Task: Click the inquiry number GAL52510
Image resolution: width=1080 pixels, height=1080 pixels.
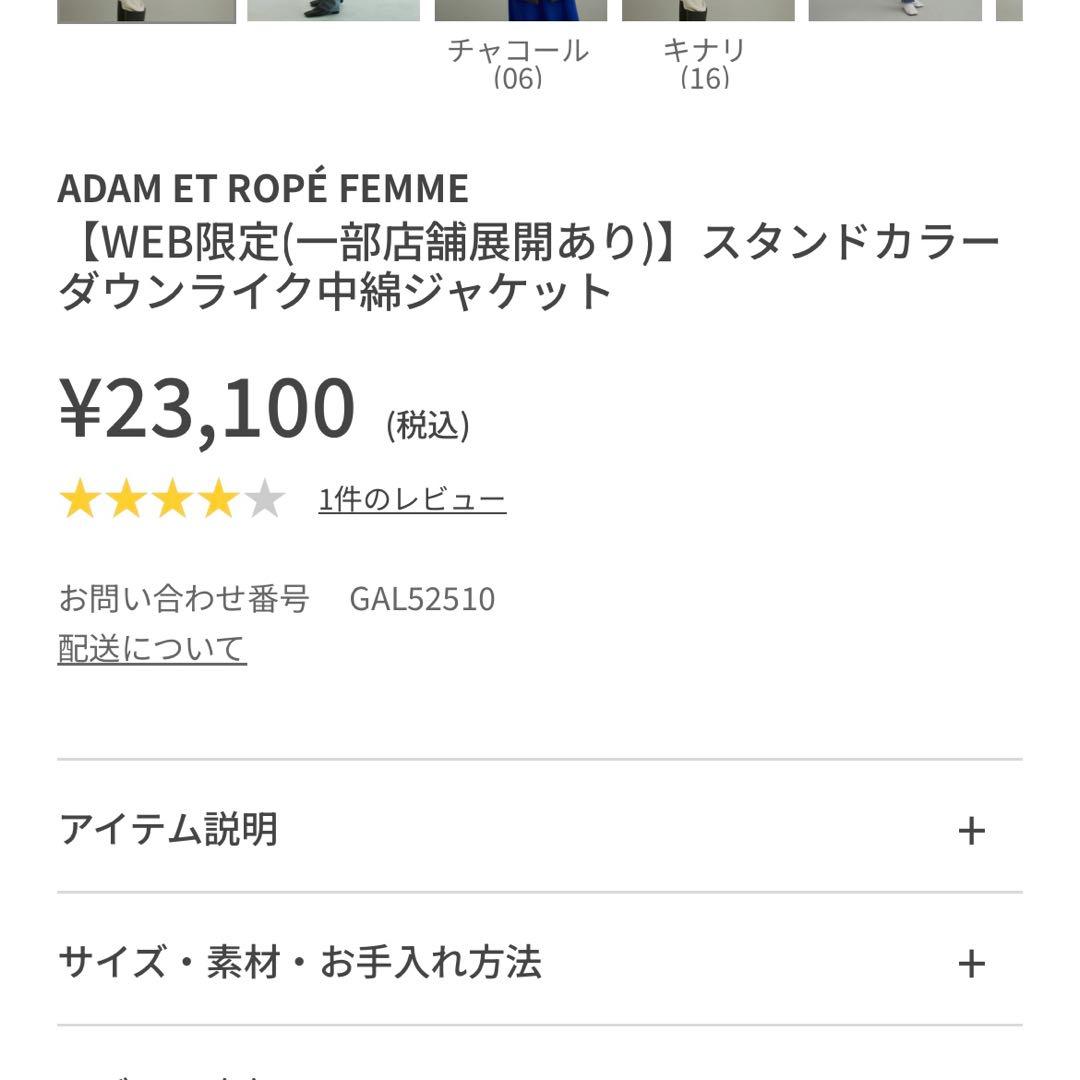Action: 422,599
